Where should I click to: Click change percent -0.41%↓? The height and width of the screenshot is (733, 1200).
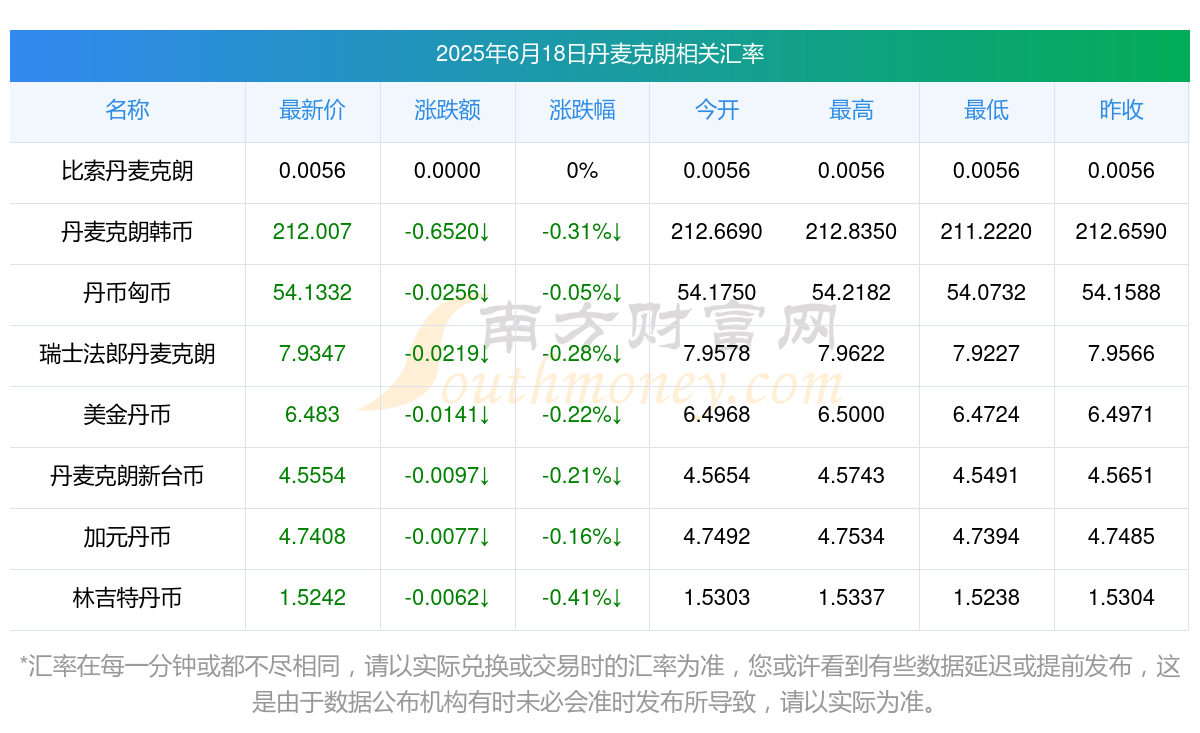(x=582, y=598)
